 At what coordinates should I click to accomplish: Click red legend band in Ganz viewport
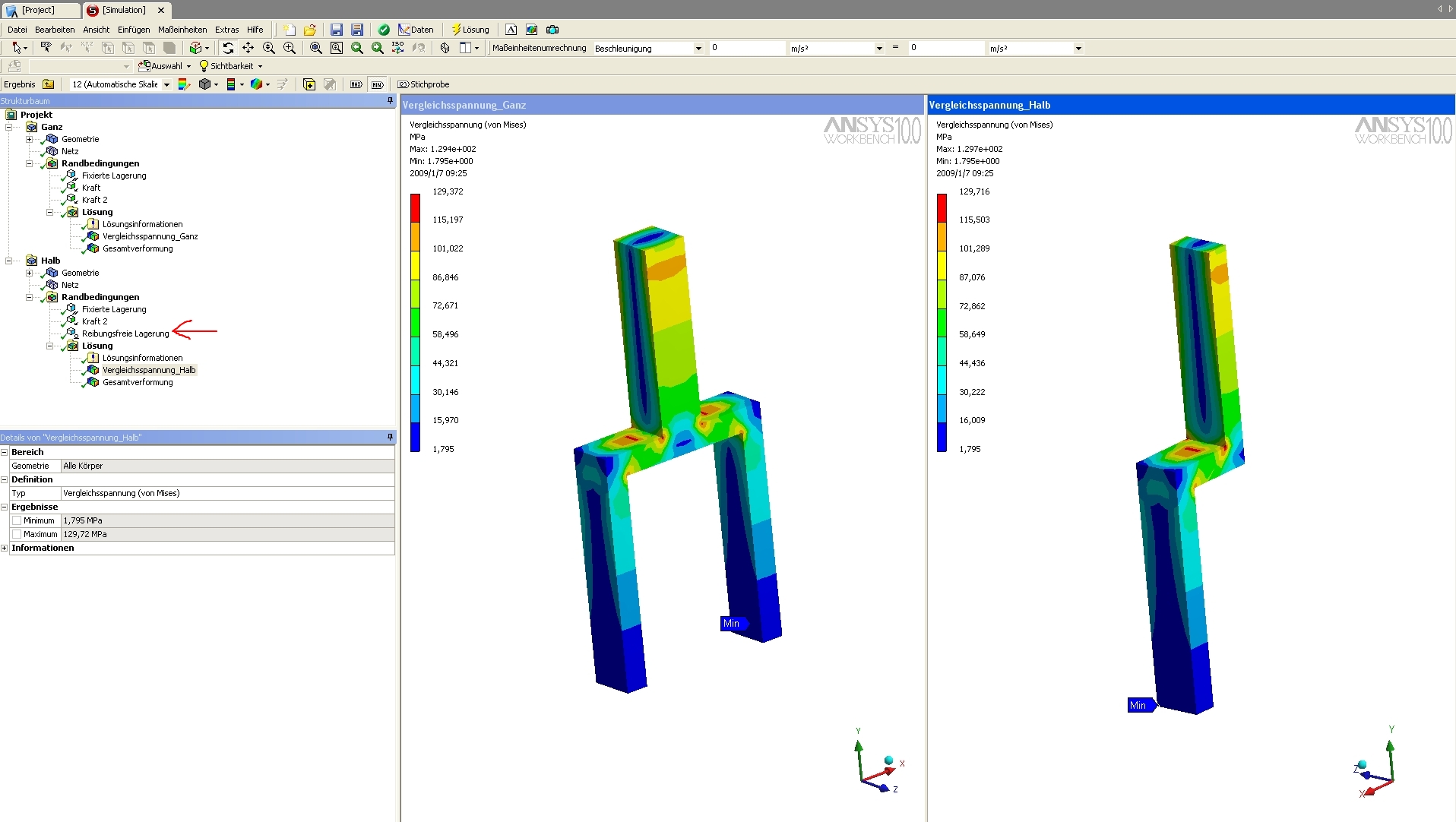[x=416, y=208]
